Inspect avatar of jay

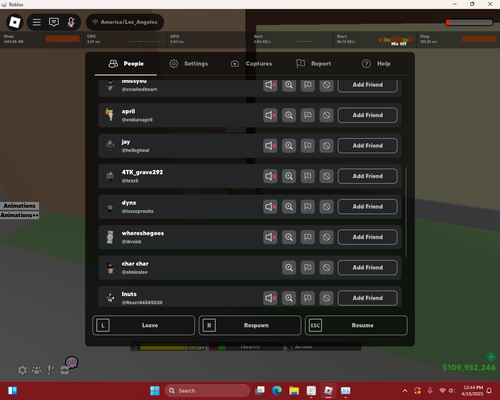(x=289, y=146)
